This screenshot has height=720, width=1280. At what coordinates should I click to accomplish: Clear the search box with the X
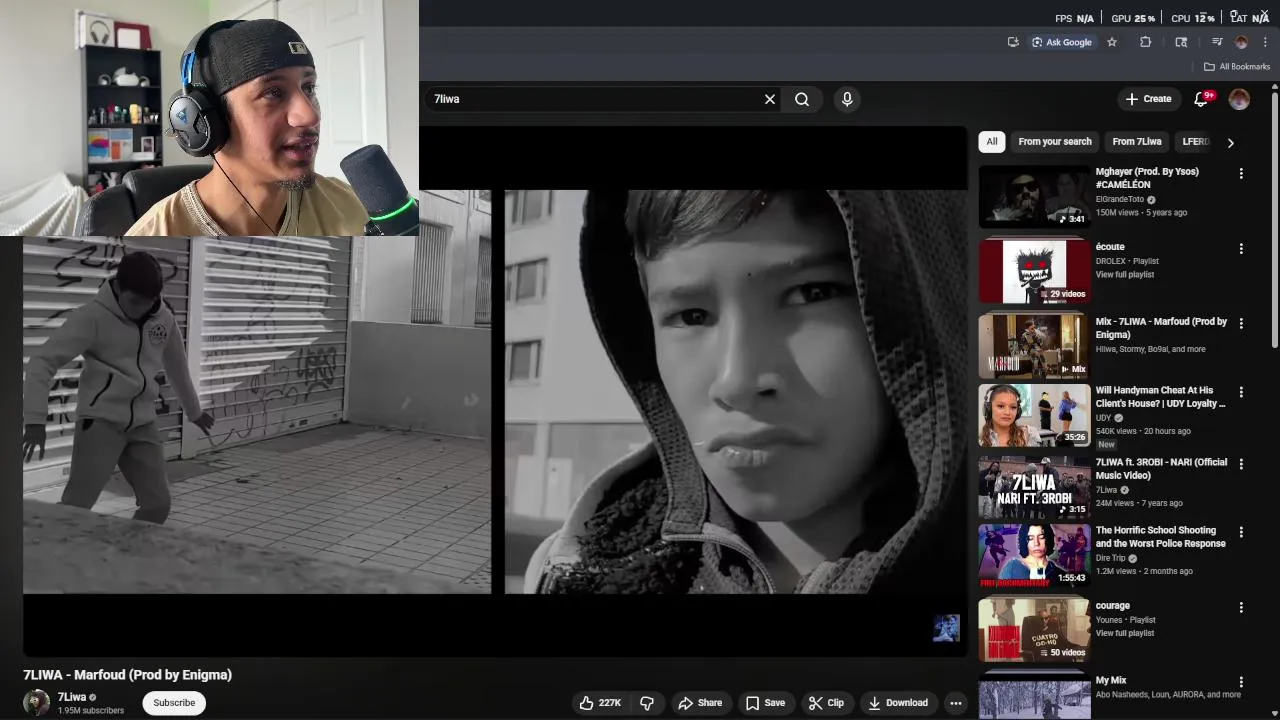770,99
